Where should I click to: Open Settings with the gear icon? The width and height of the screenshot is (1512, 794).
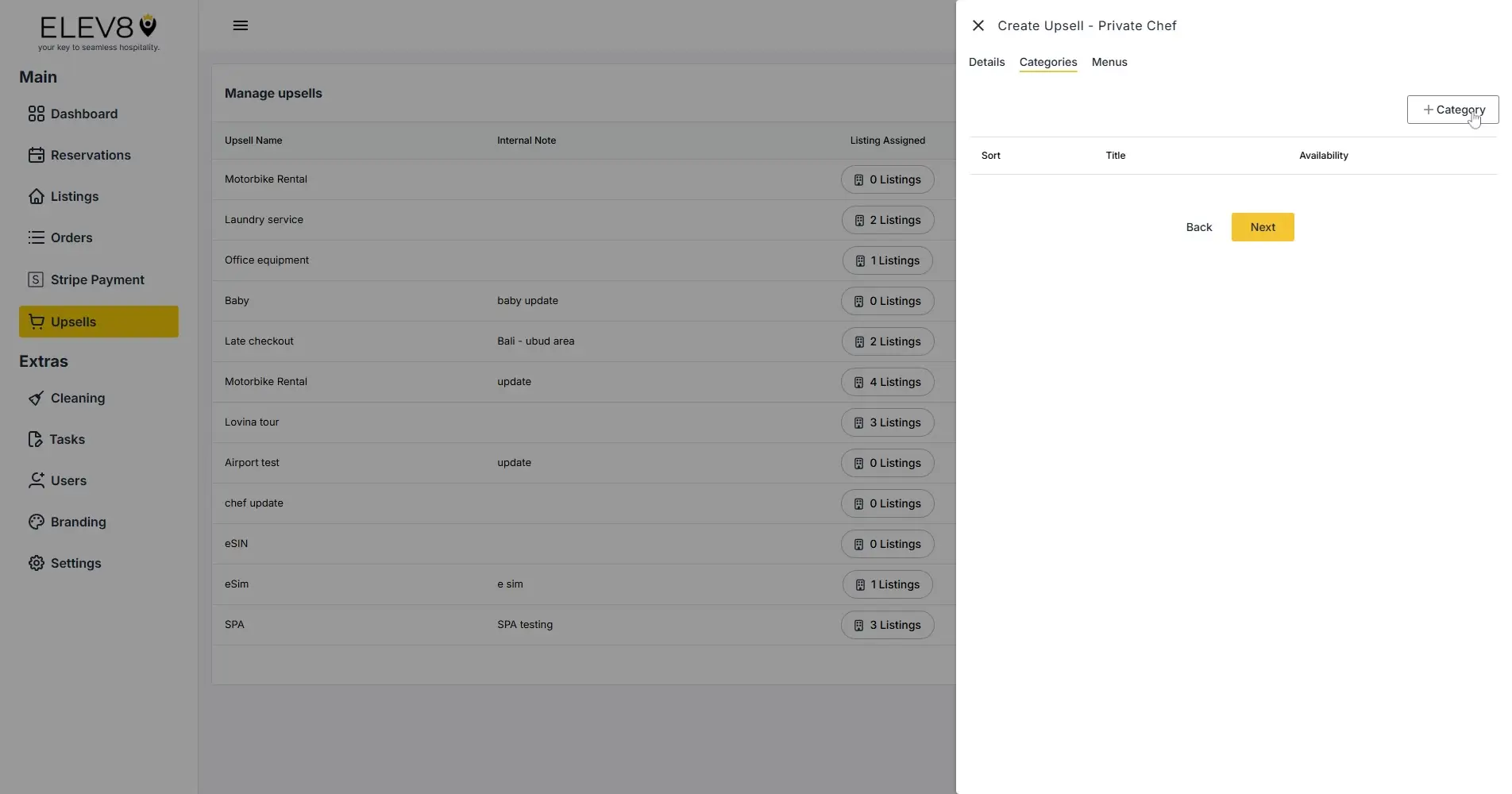pyautogui.click(x=37, y=563)
